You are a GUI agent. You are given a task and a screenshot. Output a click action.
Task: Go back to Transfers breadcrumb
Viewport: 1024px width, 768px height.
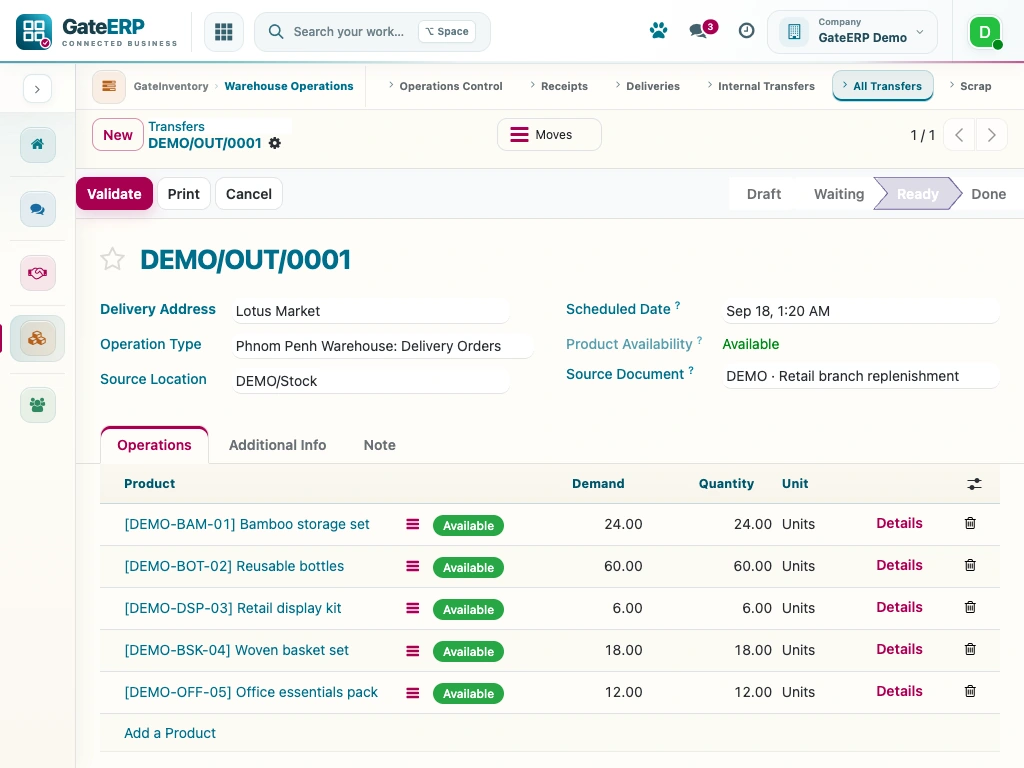pos(176,127)
